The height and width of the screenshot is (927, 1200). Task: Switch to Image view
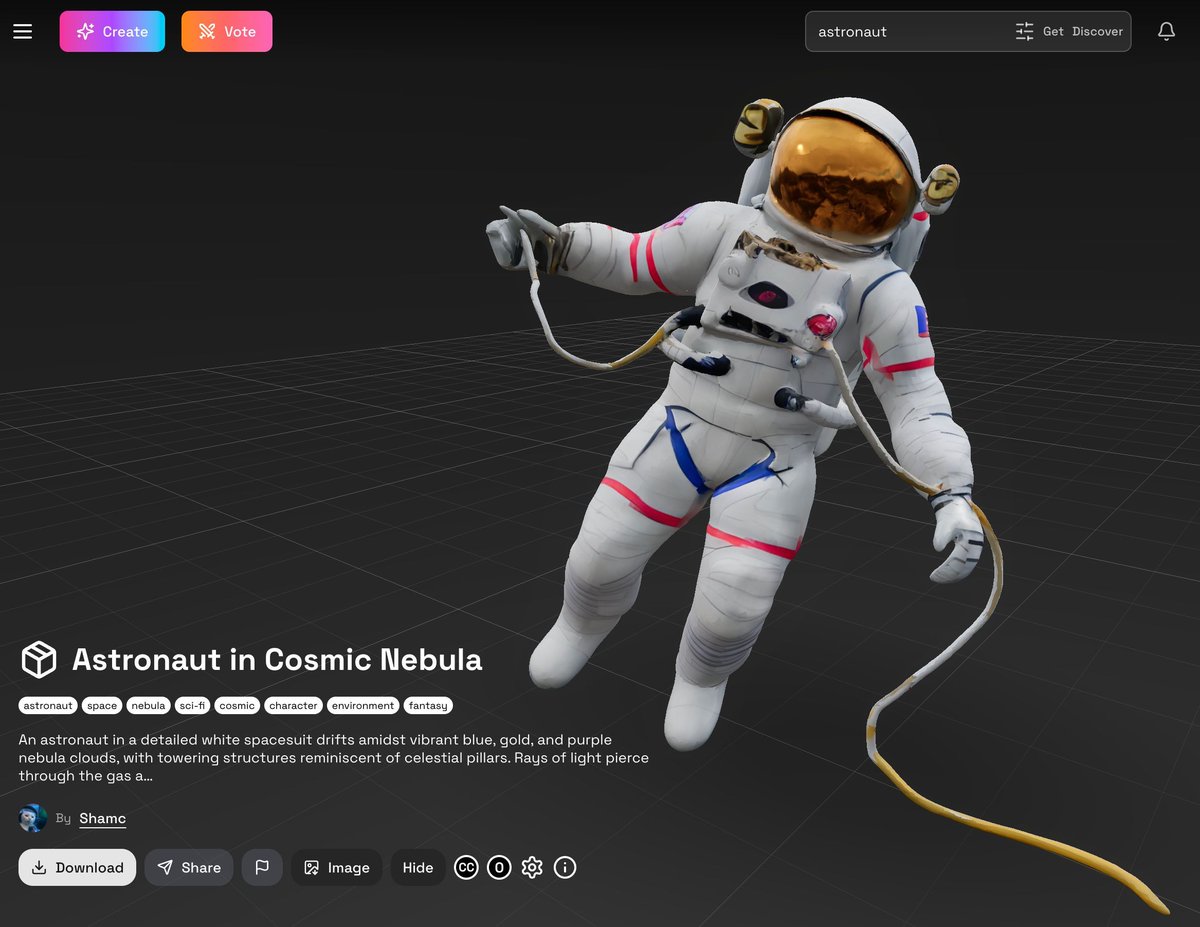pyautogui.click(x=337, y=867)
